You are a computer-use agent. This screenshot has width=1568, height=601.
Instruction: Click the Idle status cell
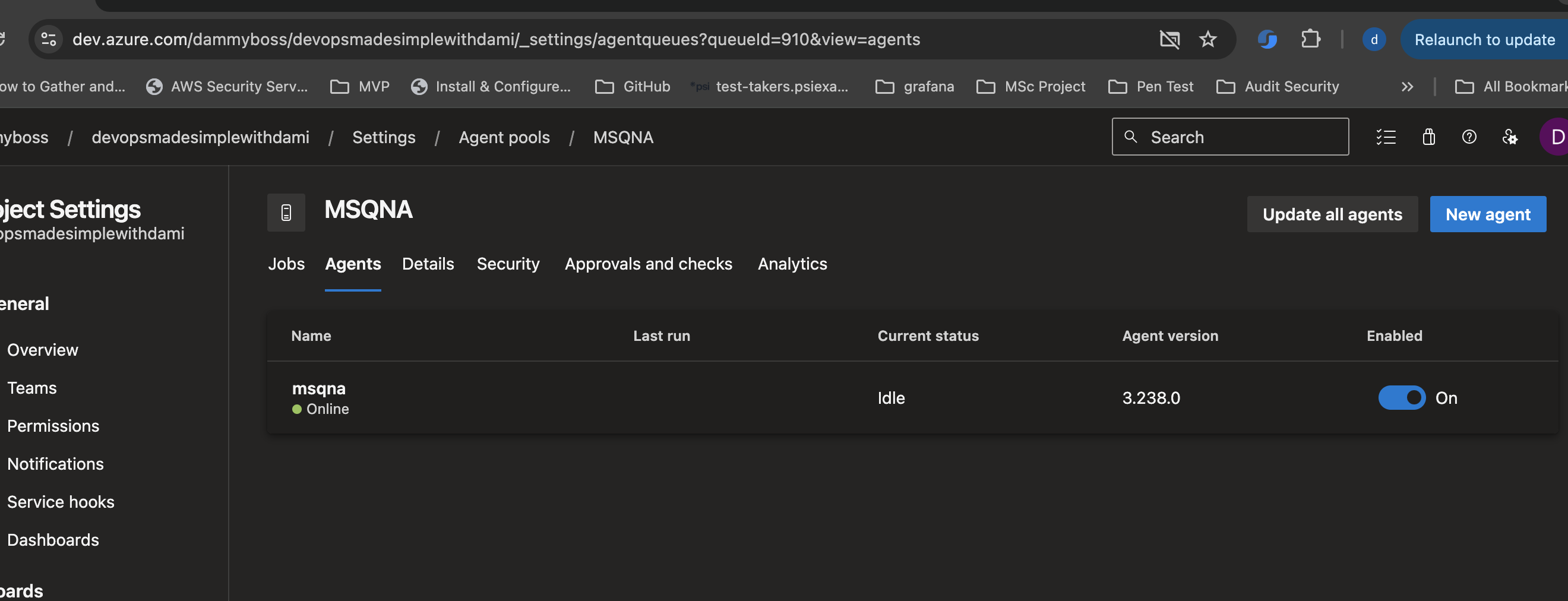click(891, 398)
